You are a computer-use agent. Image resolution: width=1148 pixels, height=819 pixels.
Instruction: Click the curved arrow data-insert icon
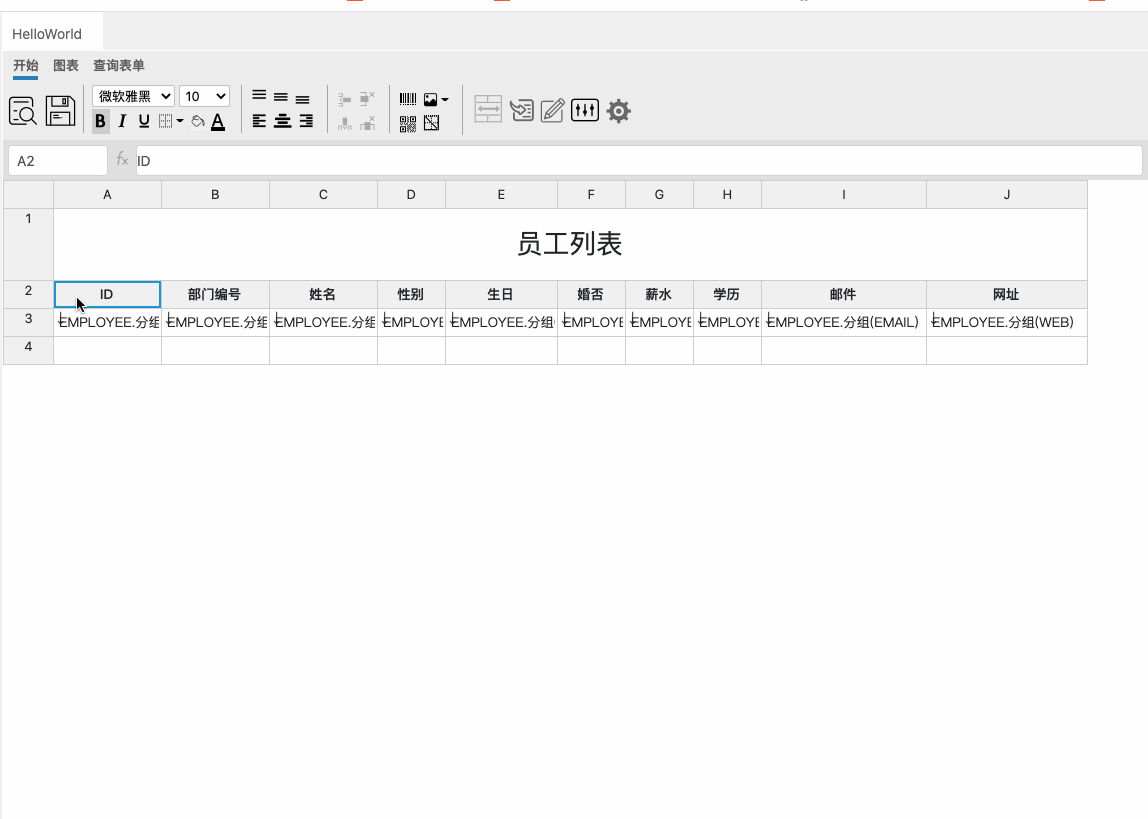tap(521, 110)
